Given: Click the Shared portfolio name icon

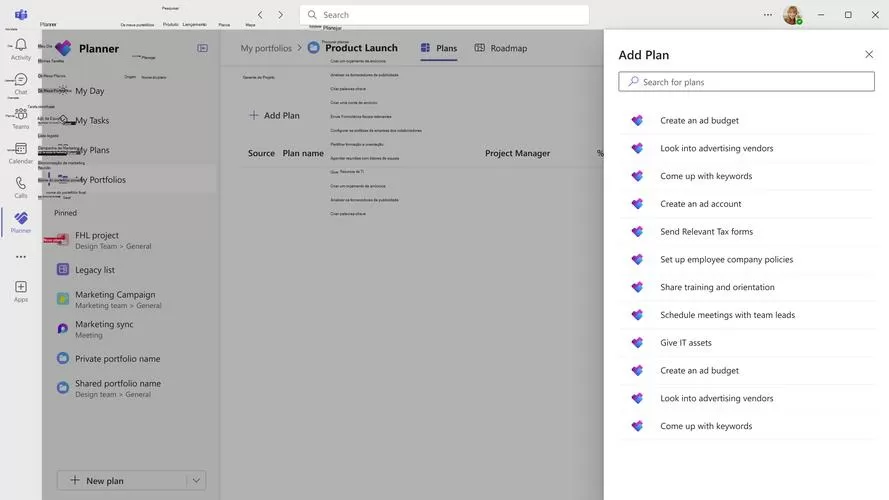Looking at the screenshot, I should 63,388.
